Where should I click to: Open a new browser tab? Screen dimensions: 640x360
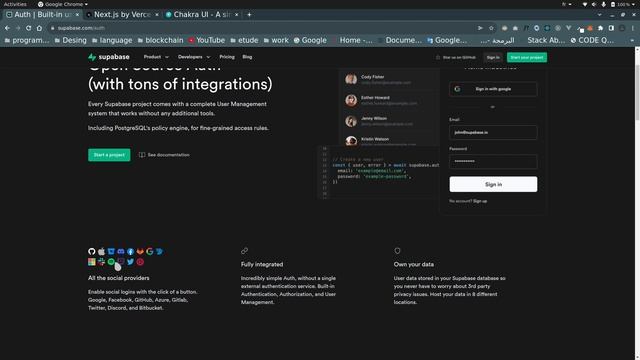click(249, 15)
